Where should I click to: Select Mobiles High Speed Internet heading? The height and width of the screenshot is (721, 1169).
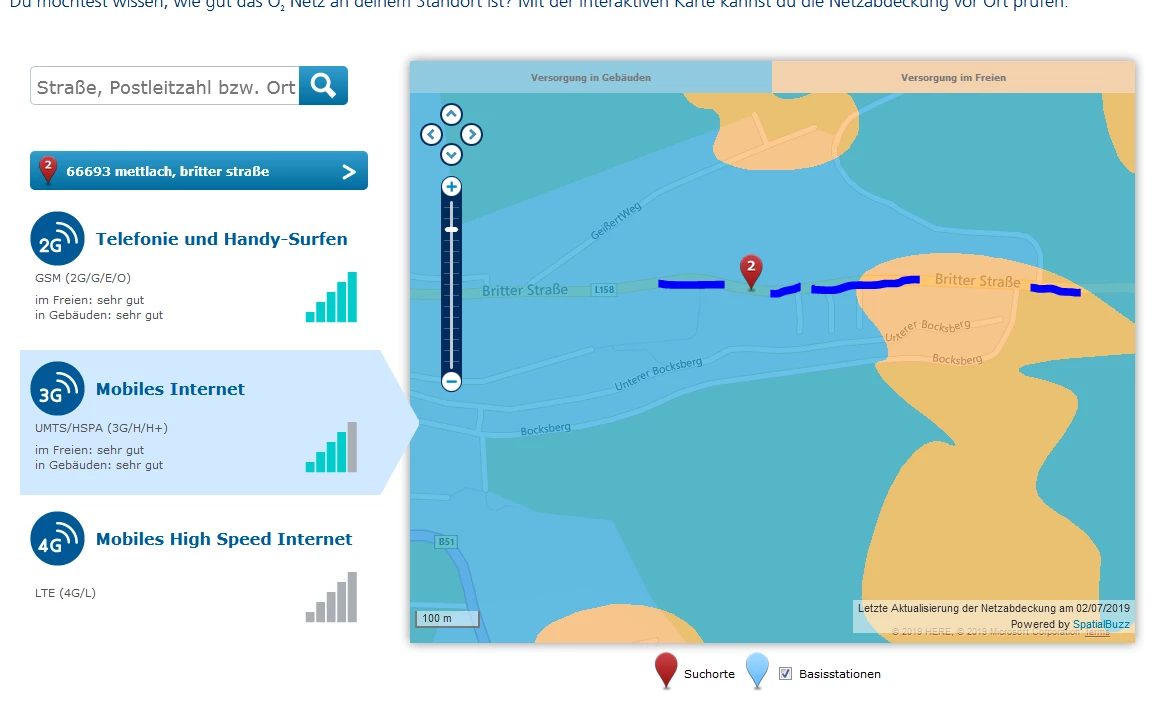click(x=224, y=539)
